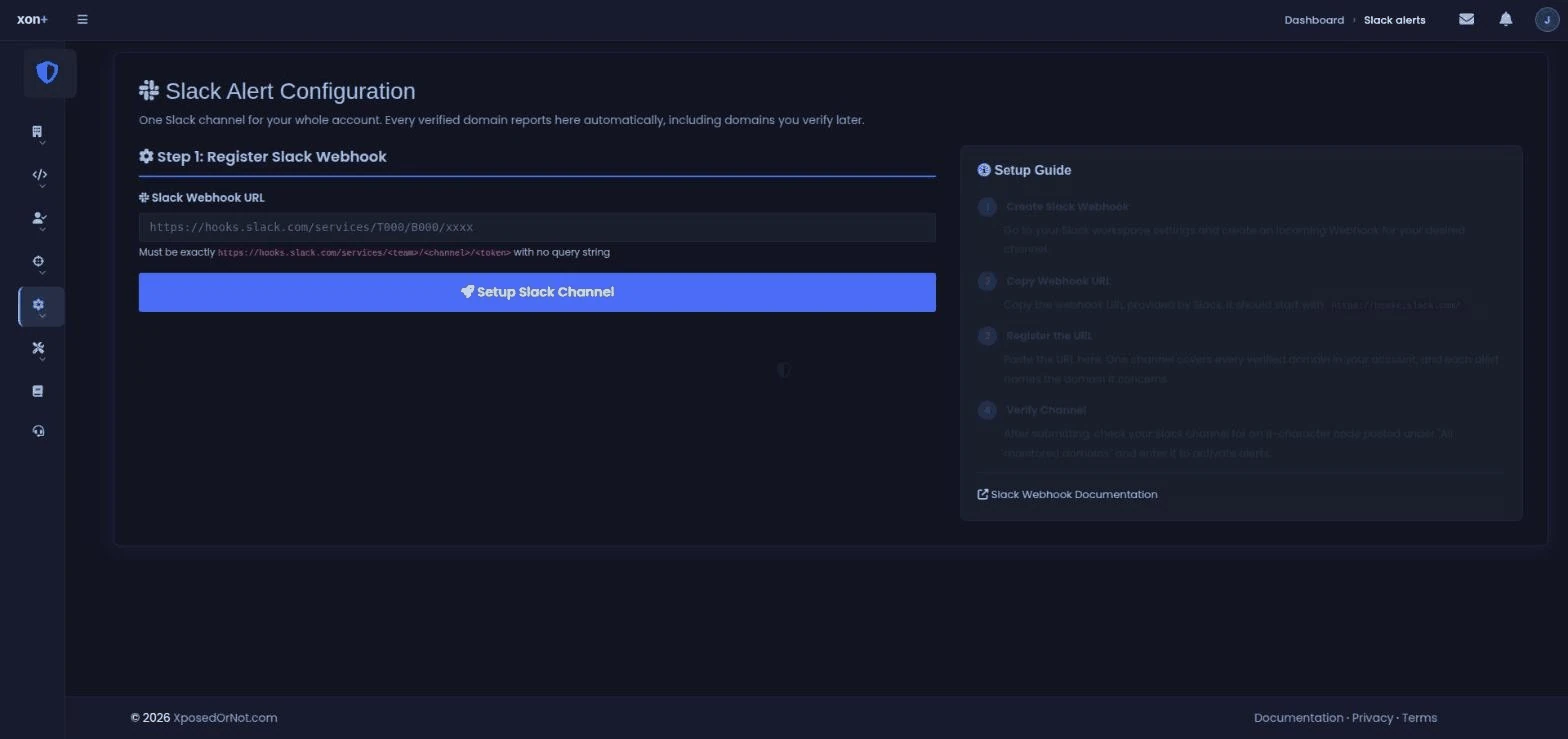Viewport: 1568px width, 739px height.
Task: Go to Dashboard via the breadcrumb
Action: [1314, 20]
